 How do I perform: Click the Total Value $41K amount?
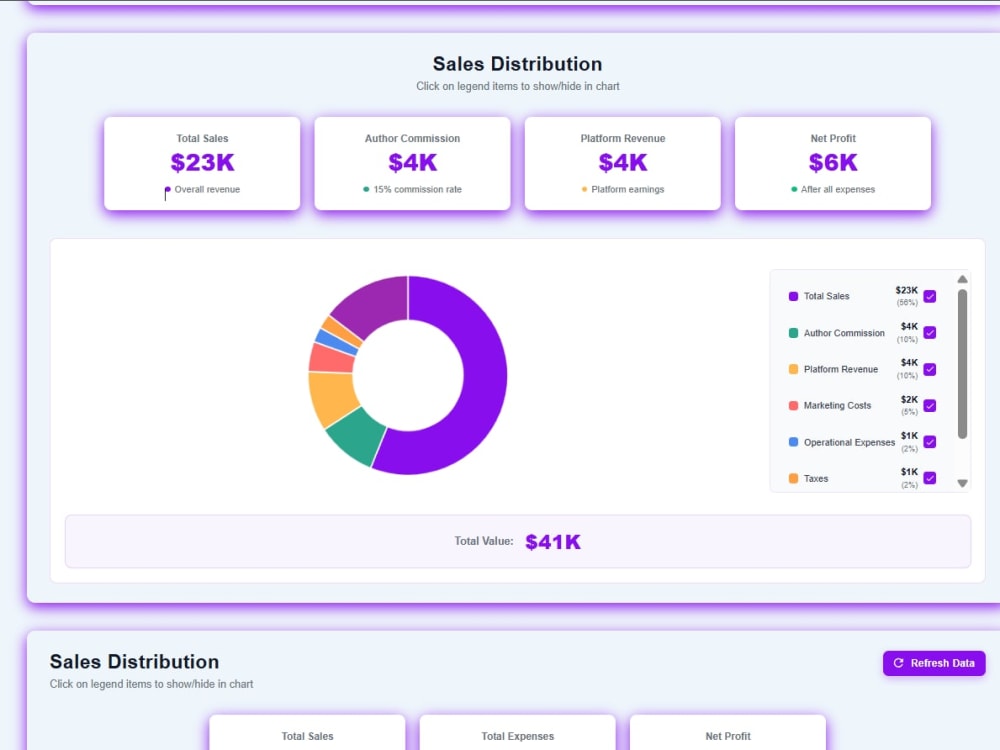tap(553, 542)
